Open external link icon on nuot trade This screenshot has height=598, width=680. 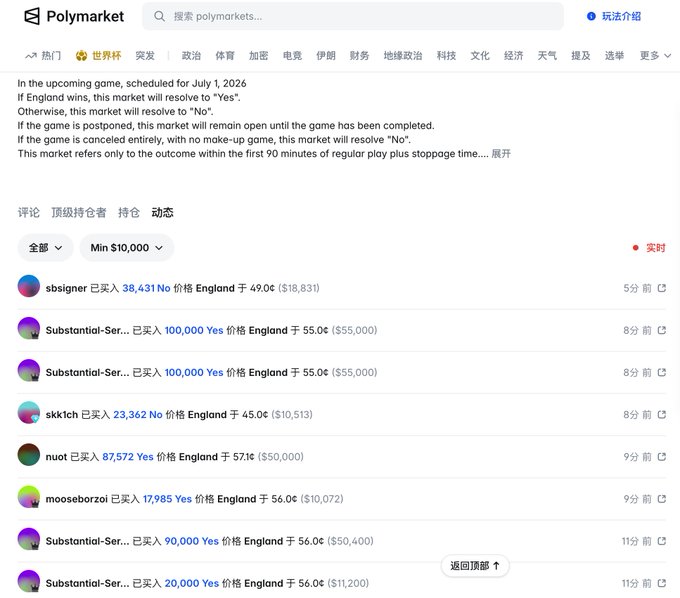click(661, 456)
